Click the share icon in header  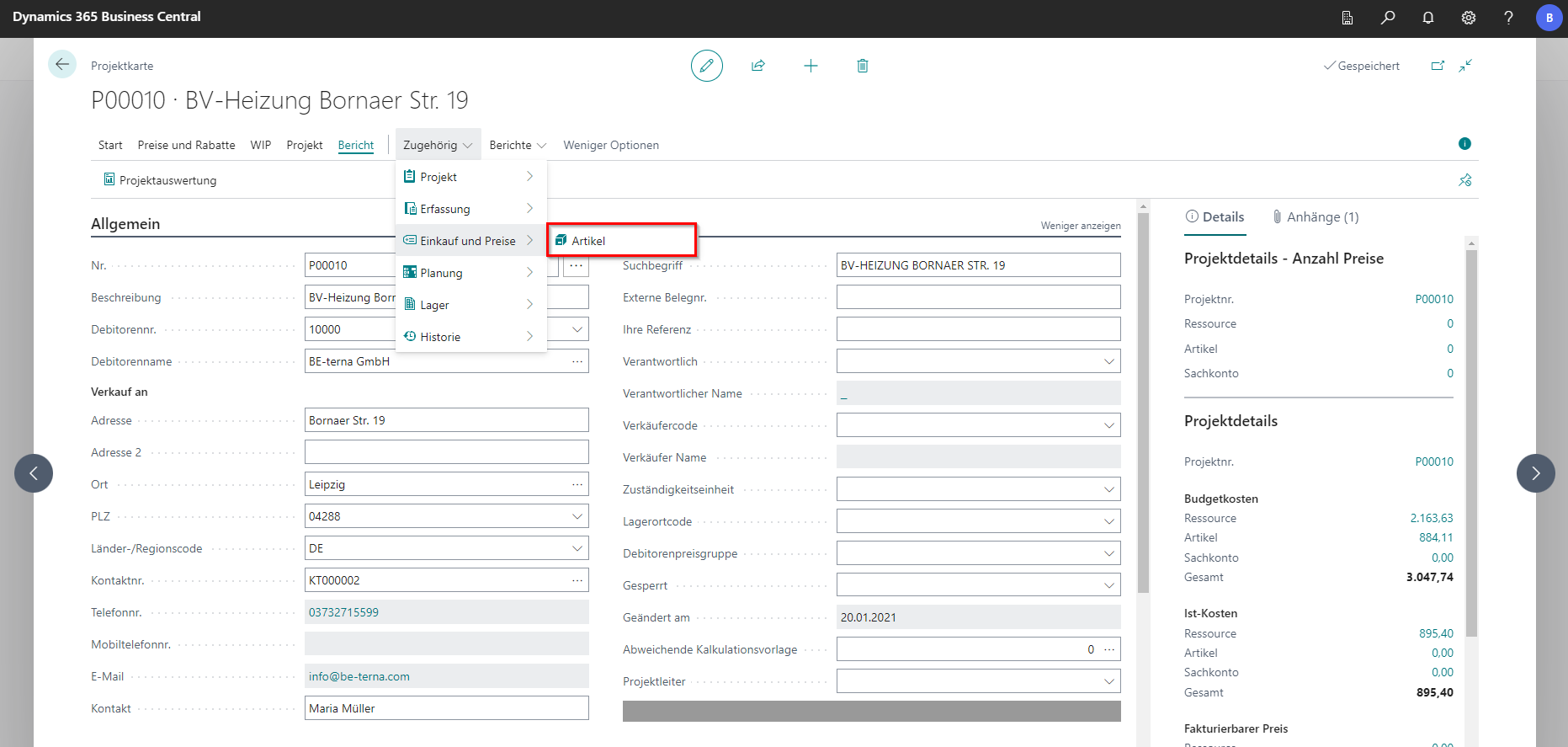(758, 66)
